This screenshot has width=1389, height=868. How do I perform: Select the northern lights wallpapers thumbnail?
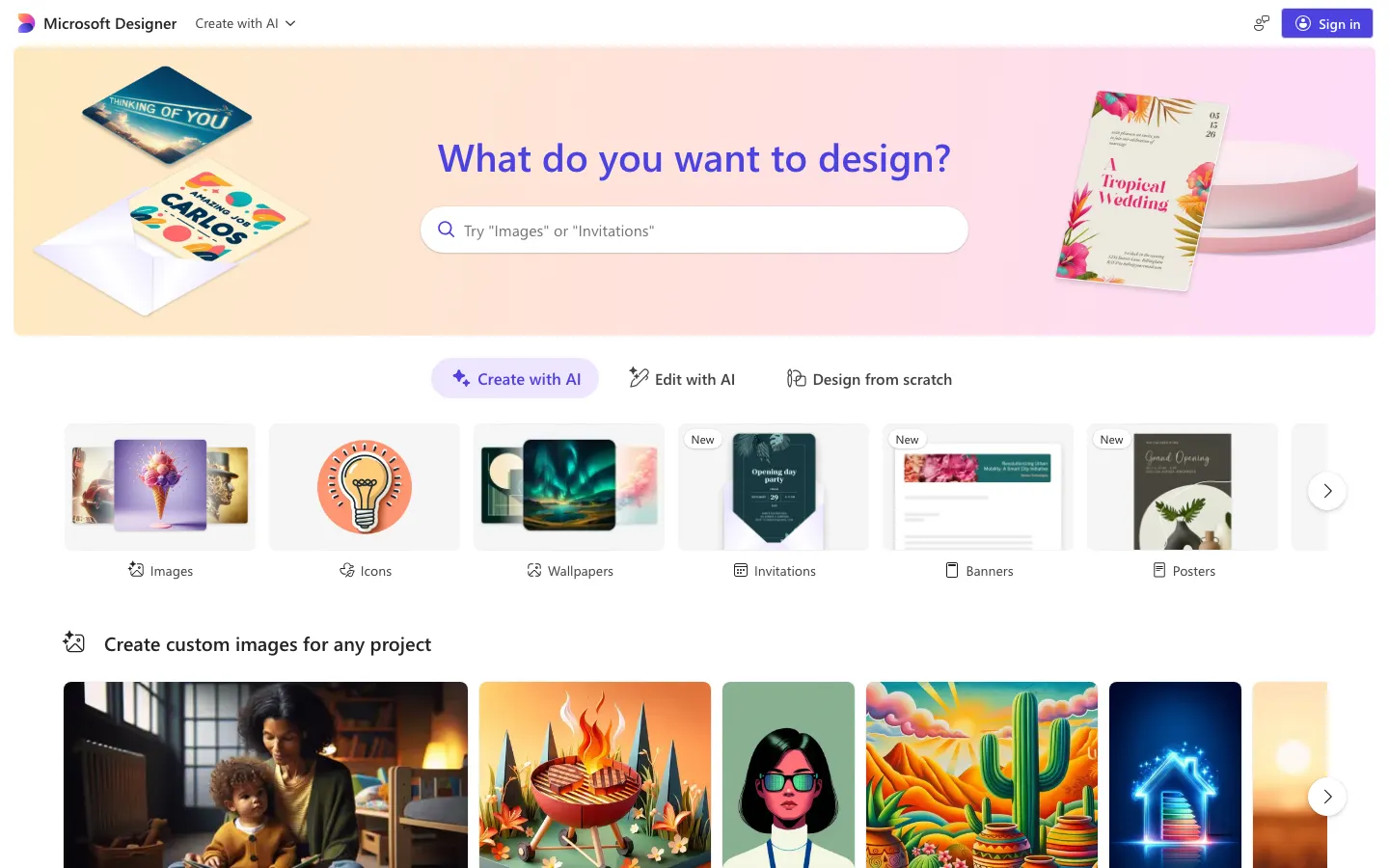point(569,486)
